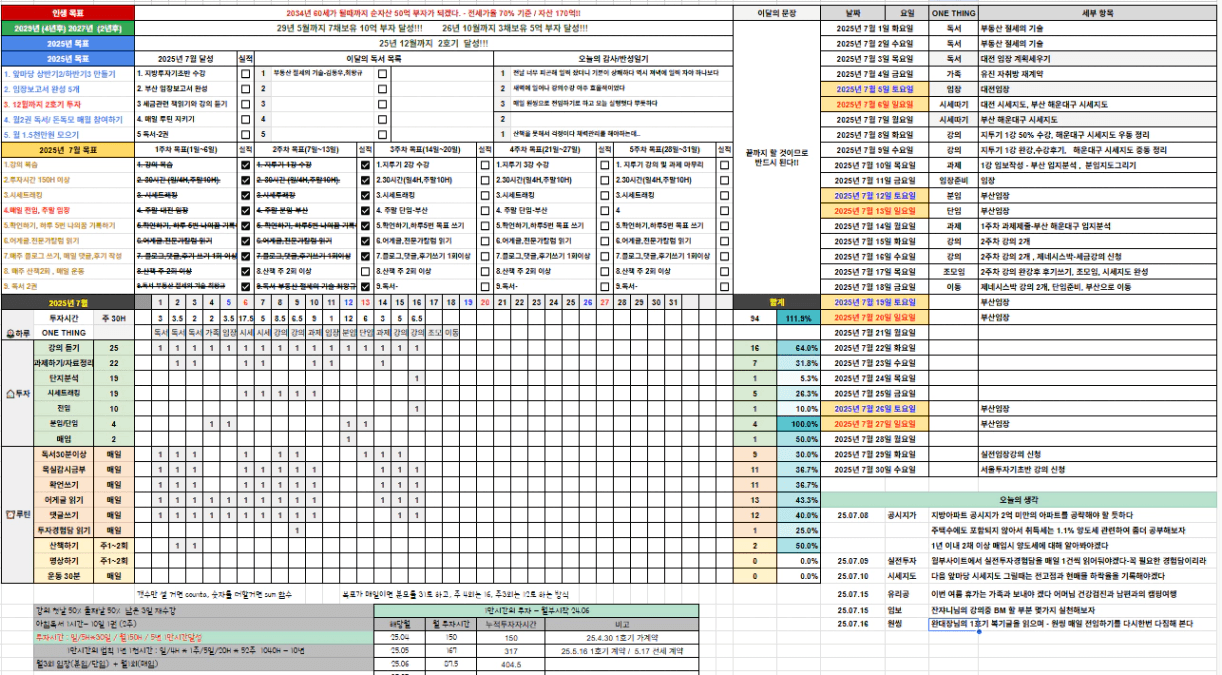Select the 독서30분이상 routine label
The height and width of the screenshot is (675, 1222).
pos(63,454)
